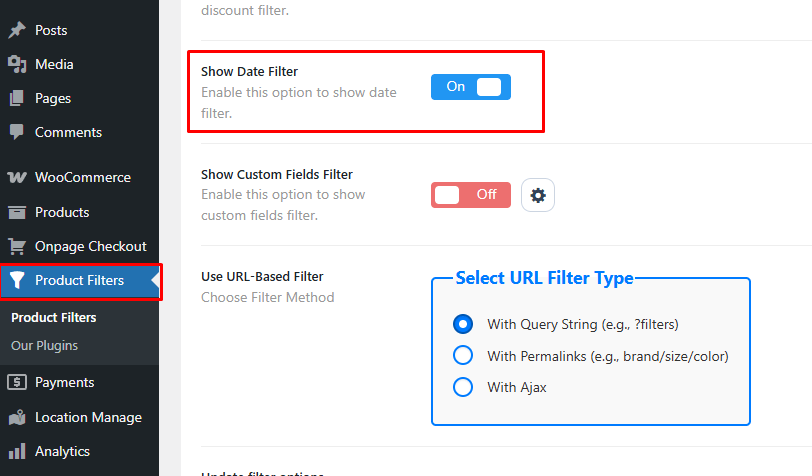Click the Comments speech bubble icon
The image size is (812, 476).
17,132
